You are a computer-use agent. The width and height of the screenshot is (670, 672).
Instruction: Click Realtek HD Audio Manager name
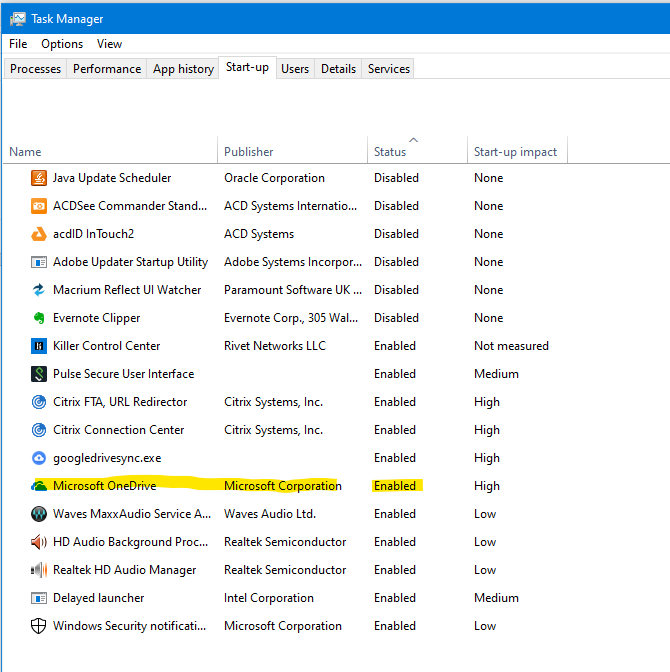(124, 570)
